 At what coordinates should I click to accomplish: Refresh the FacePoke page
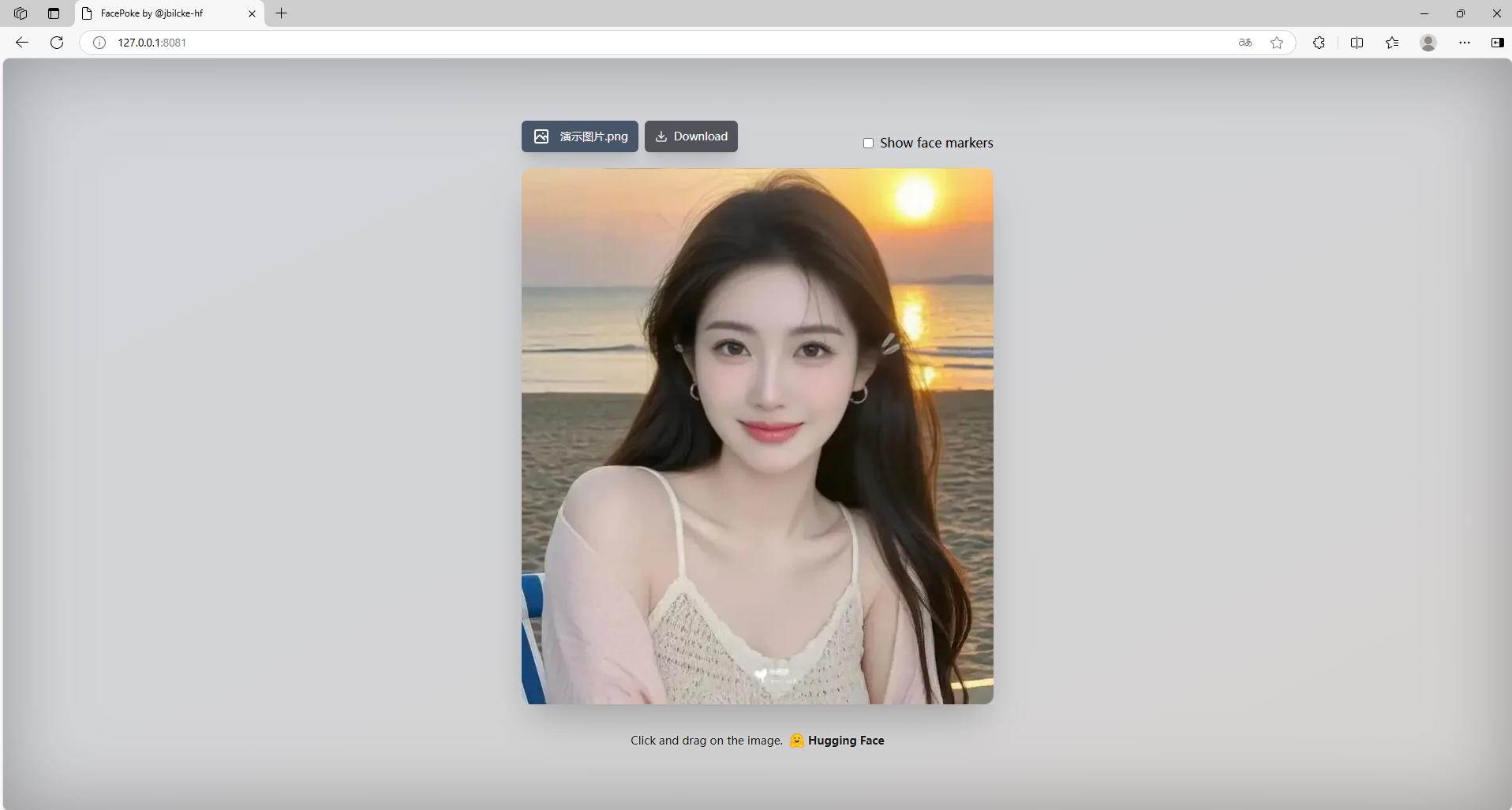[x=56, y=43]
